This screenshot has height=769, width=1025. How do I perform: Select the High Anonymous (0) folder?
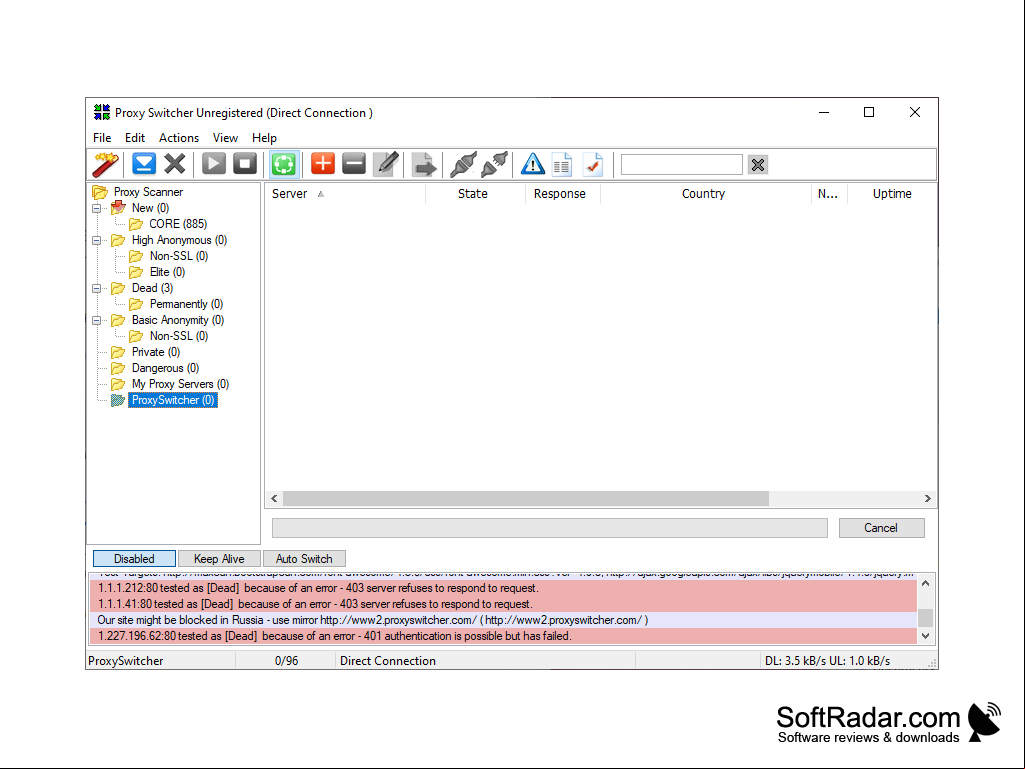pos(179,240)
